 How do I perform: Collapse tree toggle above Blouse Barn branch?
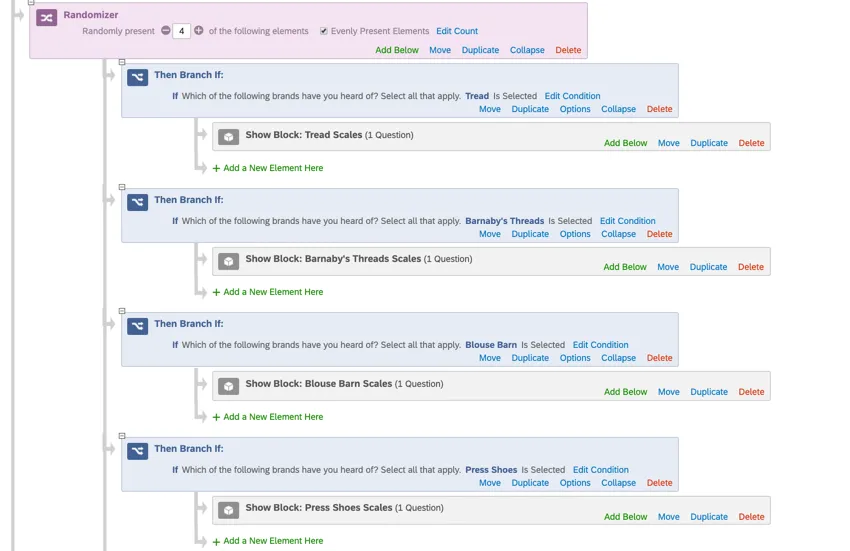[x=122, y=311]
